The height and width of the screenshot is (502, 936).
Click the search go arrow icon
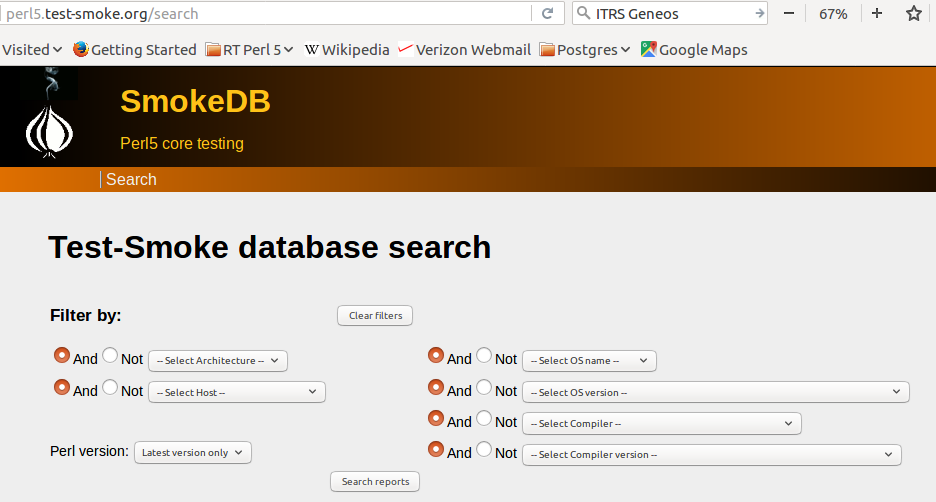pyautogui.click(x=759, y=14)
